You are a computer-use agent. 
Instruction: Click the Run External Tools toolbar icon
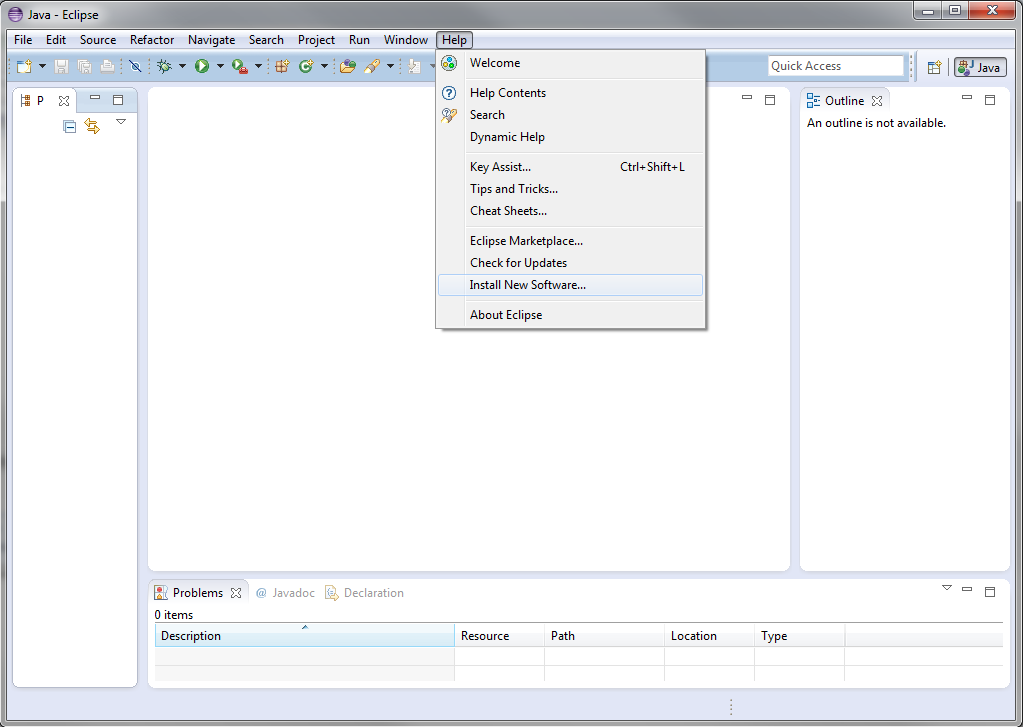point(240,66)
